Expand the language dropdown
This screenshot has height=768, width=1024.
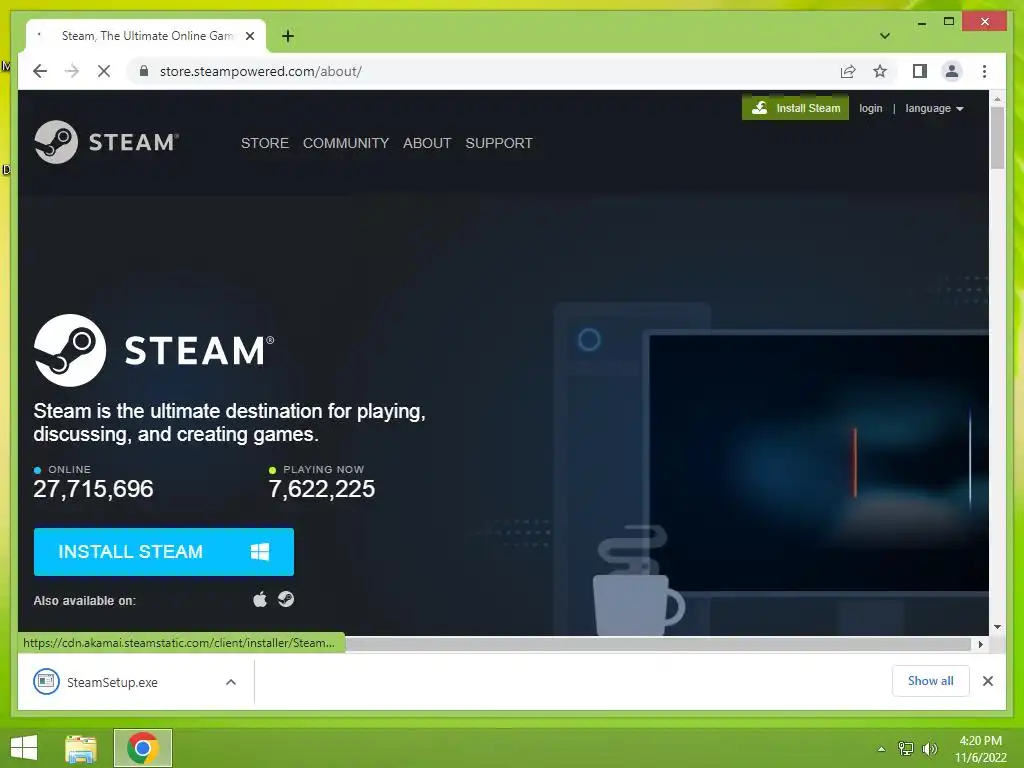(934, 108)
